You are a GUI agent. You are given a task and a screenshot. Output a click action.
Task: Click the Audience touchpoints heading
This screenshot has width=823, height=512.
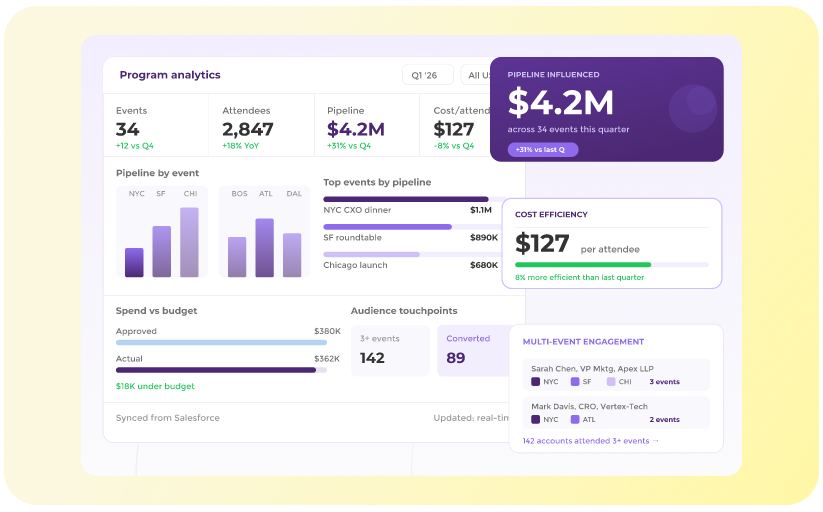(404, 311)
